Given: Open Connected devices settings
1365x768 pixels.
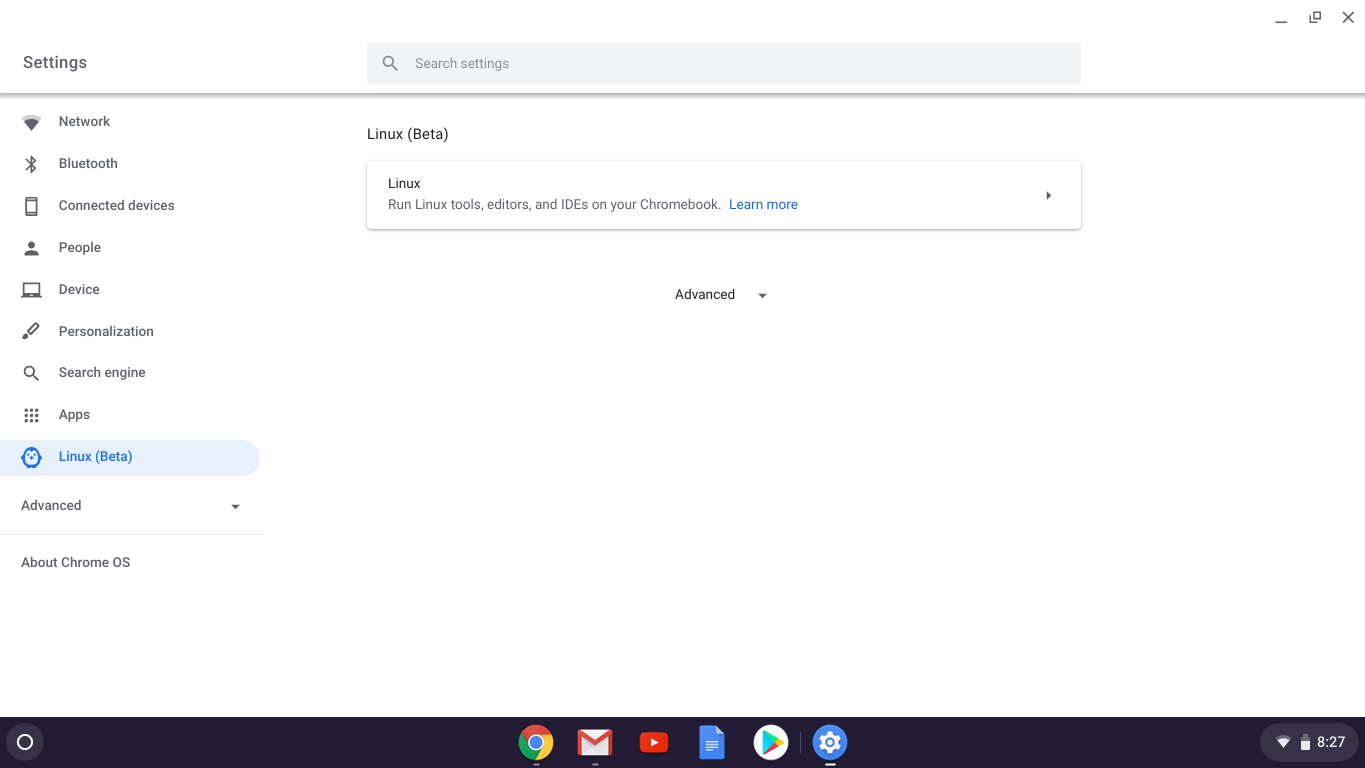Looking at the screenshot, I should (116, 205).
